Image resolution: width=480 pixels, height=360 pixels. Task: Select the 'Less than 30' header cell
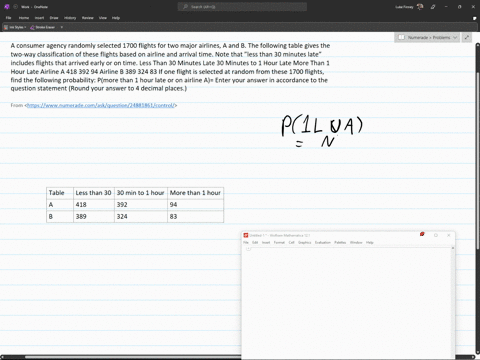click(x=94, y=193)
